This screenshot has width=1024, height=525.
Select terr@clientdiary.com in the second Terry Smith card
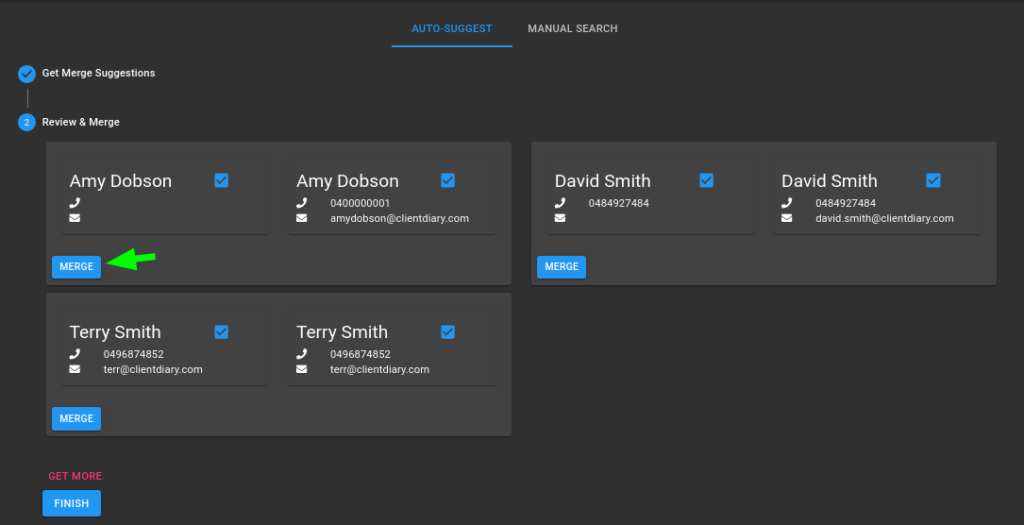click(379, 370)
